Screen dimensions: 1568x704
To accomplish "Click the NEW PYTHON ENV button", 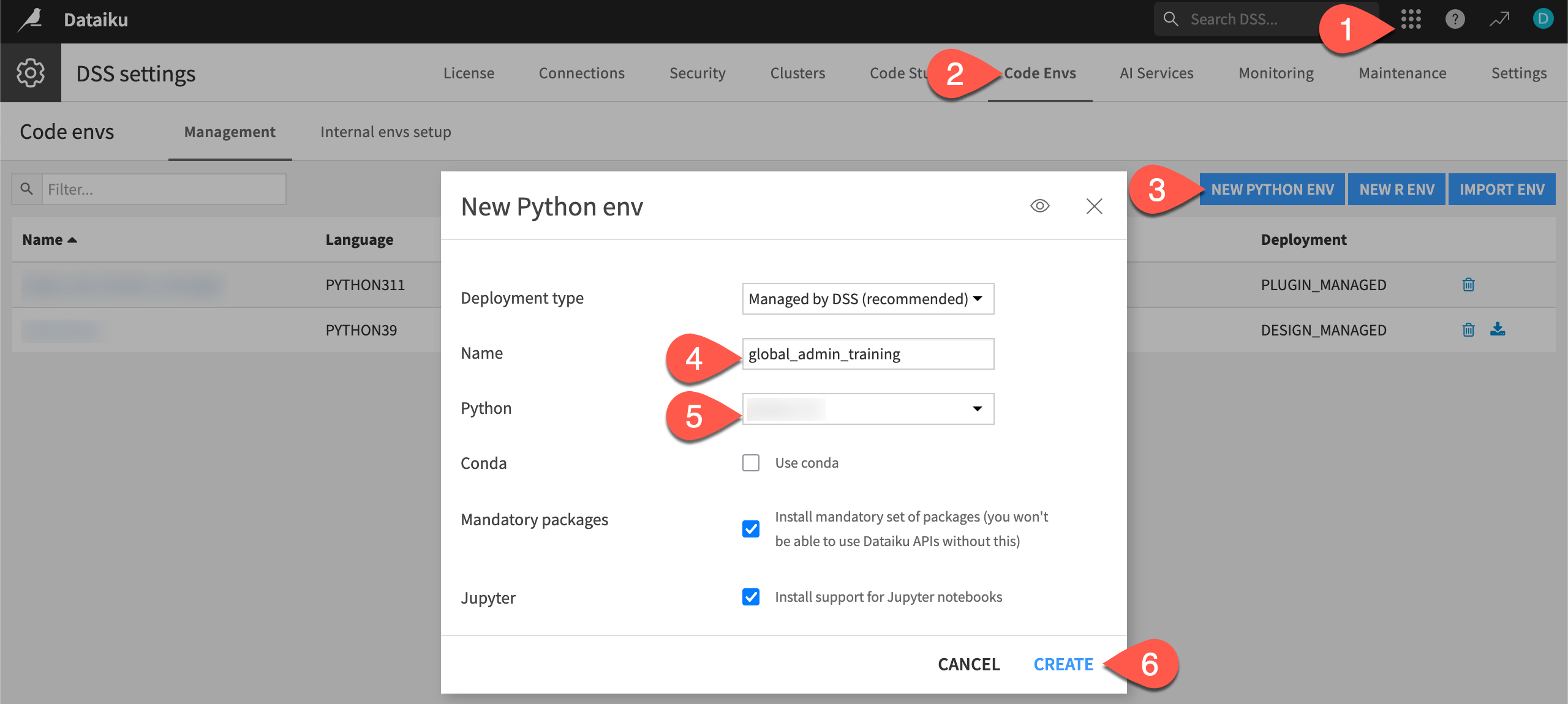I will [x=1272, y=189].
